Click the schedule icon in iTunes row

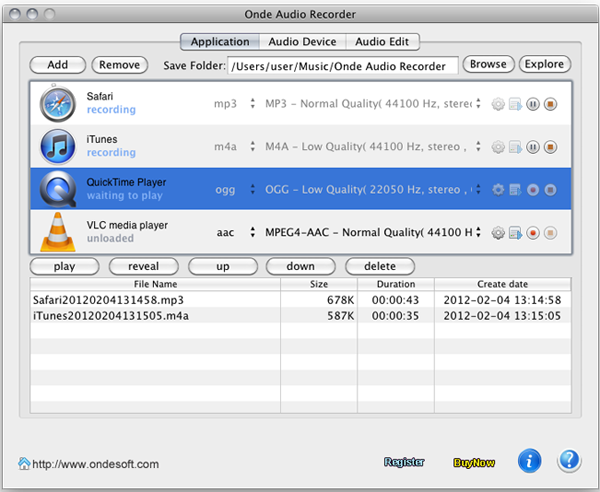515,147
